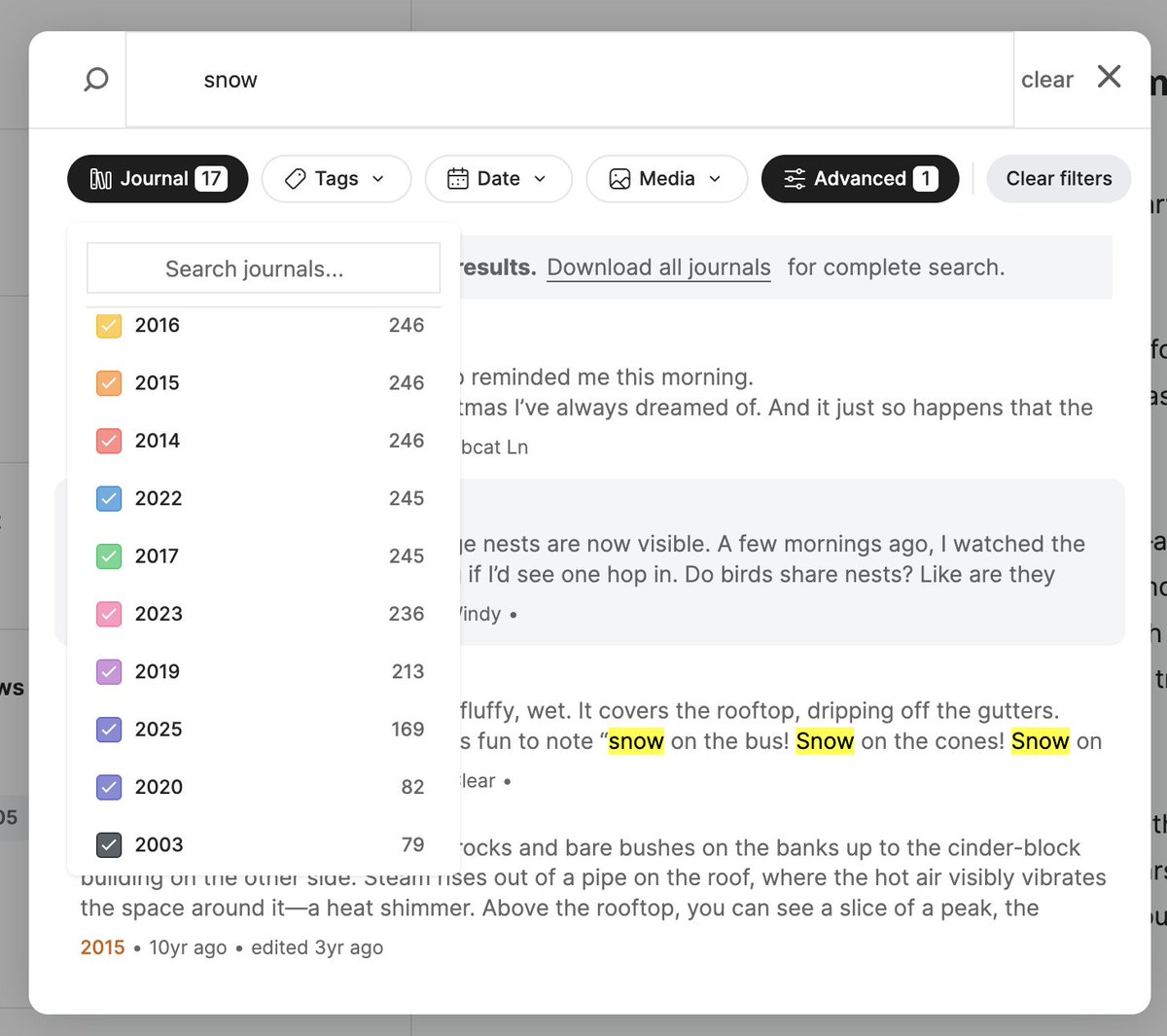Screen dimensions: 1167x1036
Task: Click the image icon in Media filter
Action: (619, 179)
